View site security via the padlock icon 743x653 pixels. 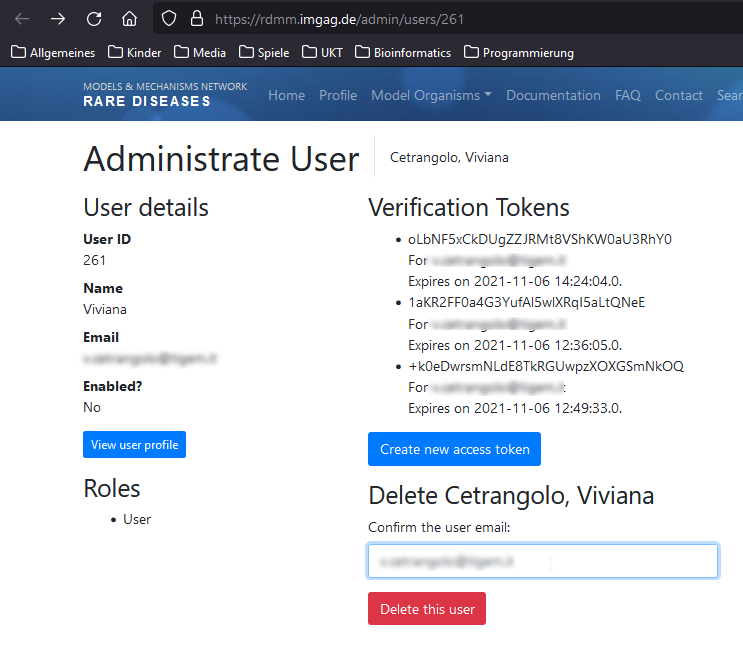197,19
